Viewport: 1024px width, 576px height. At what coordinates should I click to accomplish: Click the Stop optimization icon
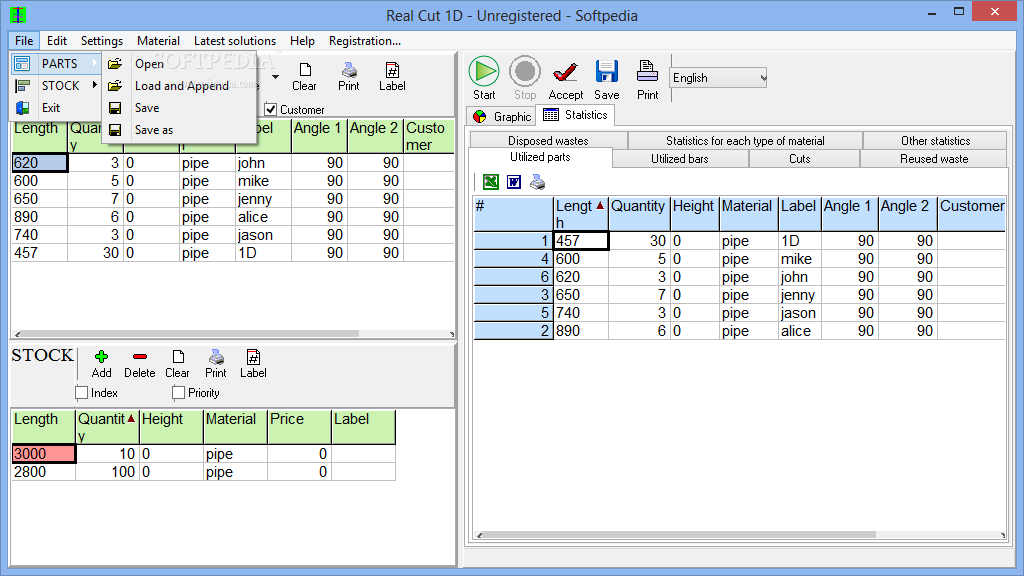(x=524, y=71)
